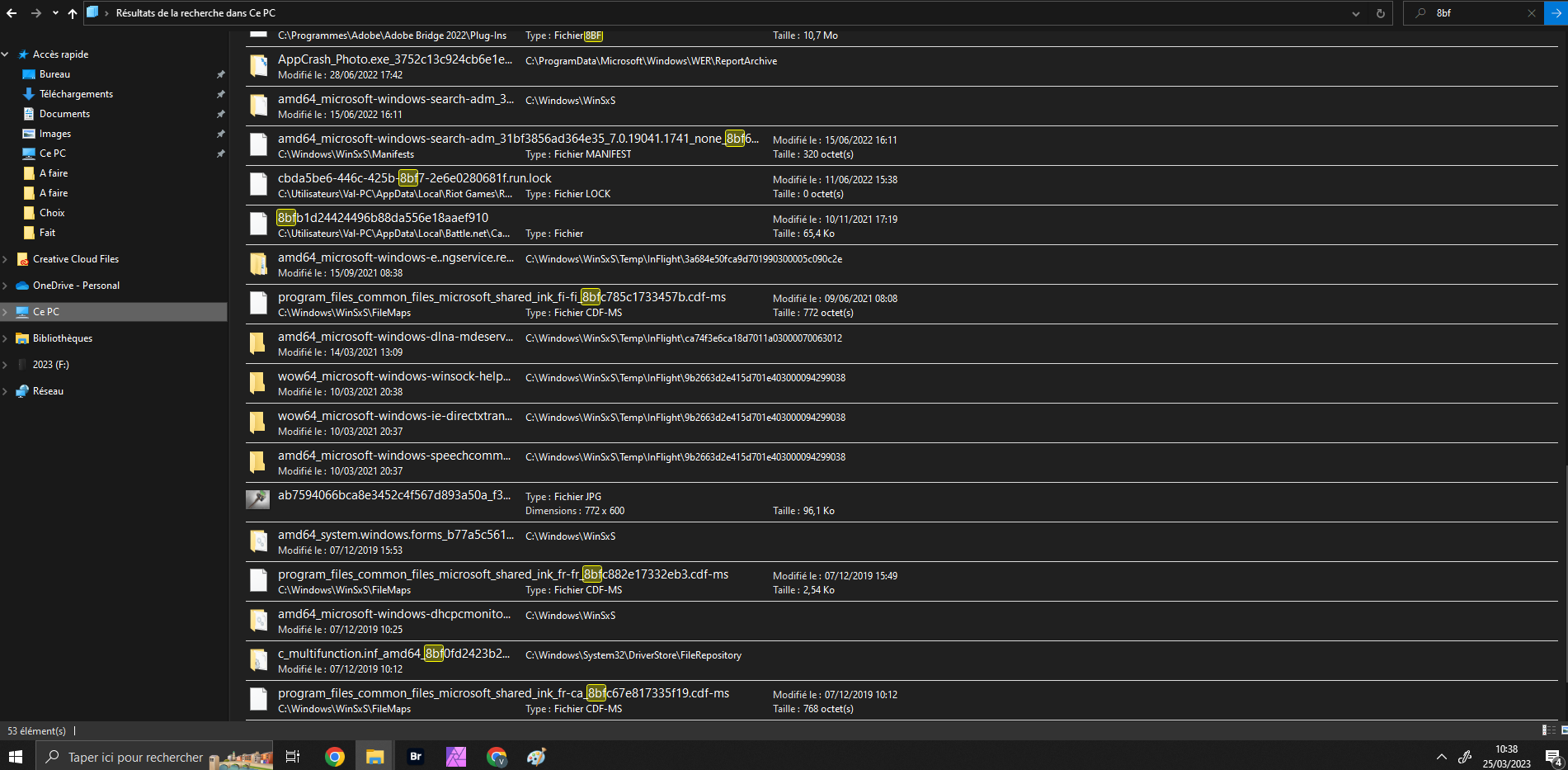This screenshot has height=770, width=1568.
Task: Open the address bar history dropdown
Action: (1355, 13)
